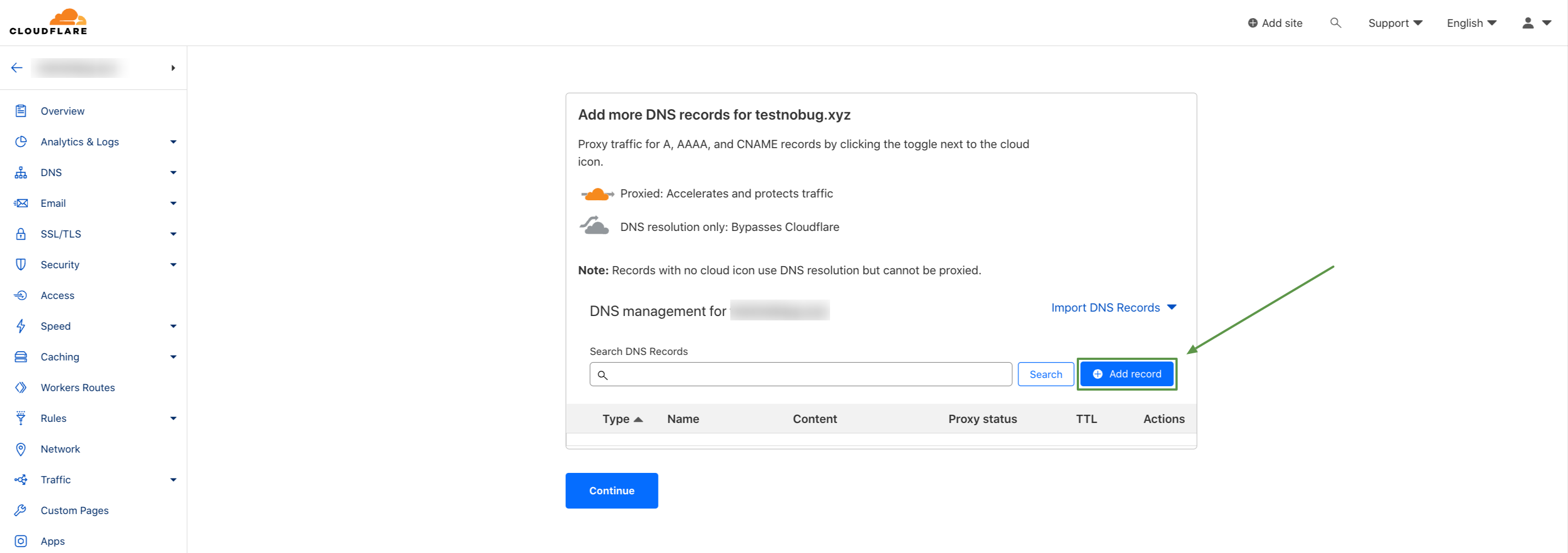Screen dimensions: 1568x553
Task: Click the Traffic icon in sidebar
Action: 21,479
